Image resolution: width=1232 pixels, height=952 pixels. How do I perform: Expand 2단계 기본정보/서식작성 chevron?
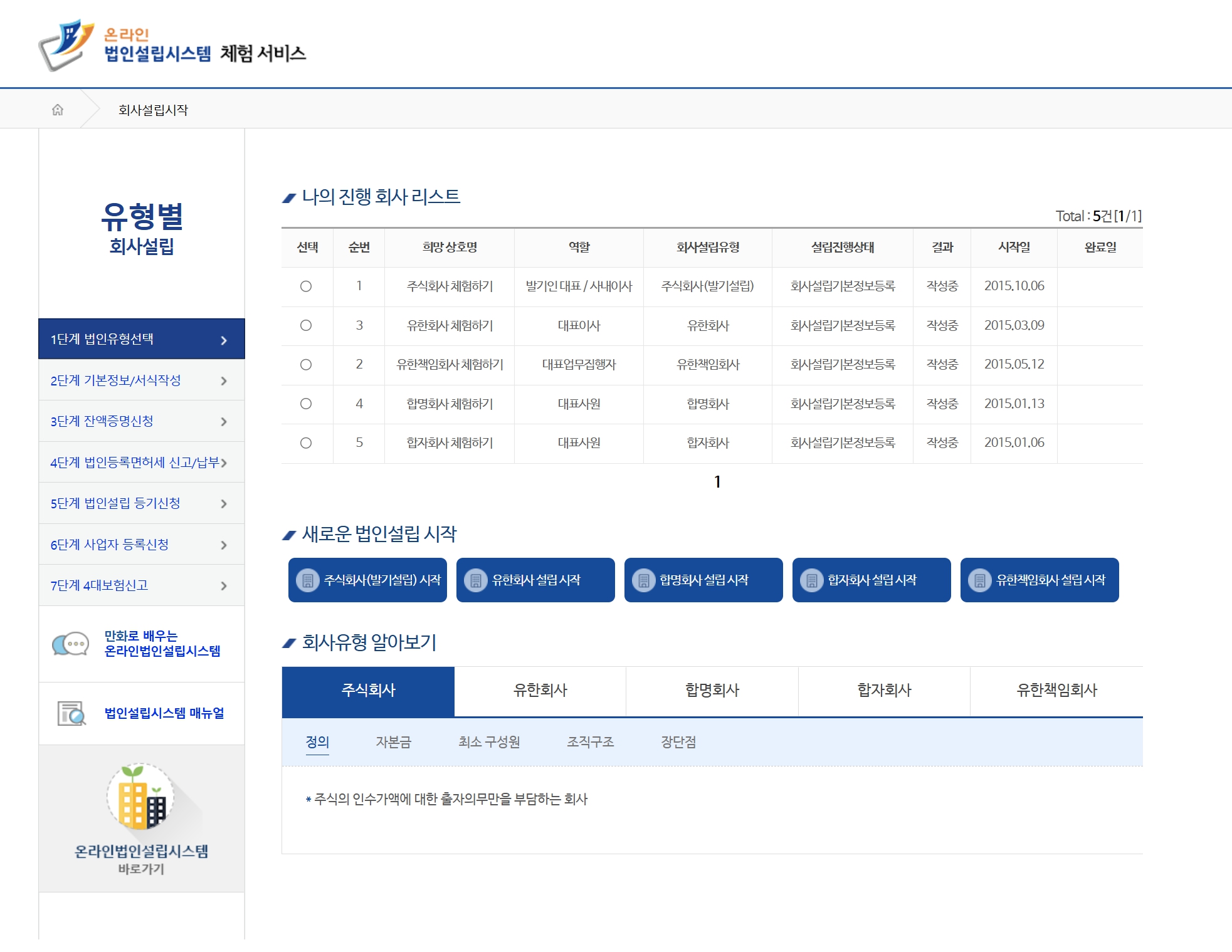click(224, 381)
